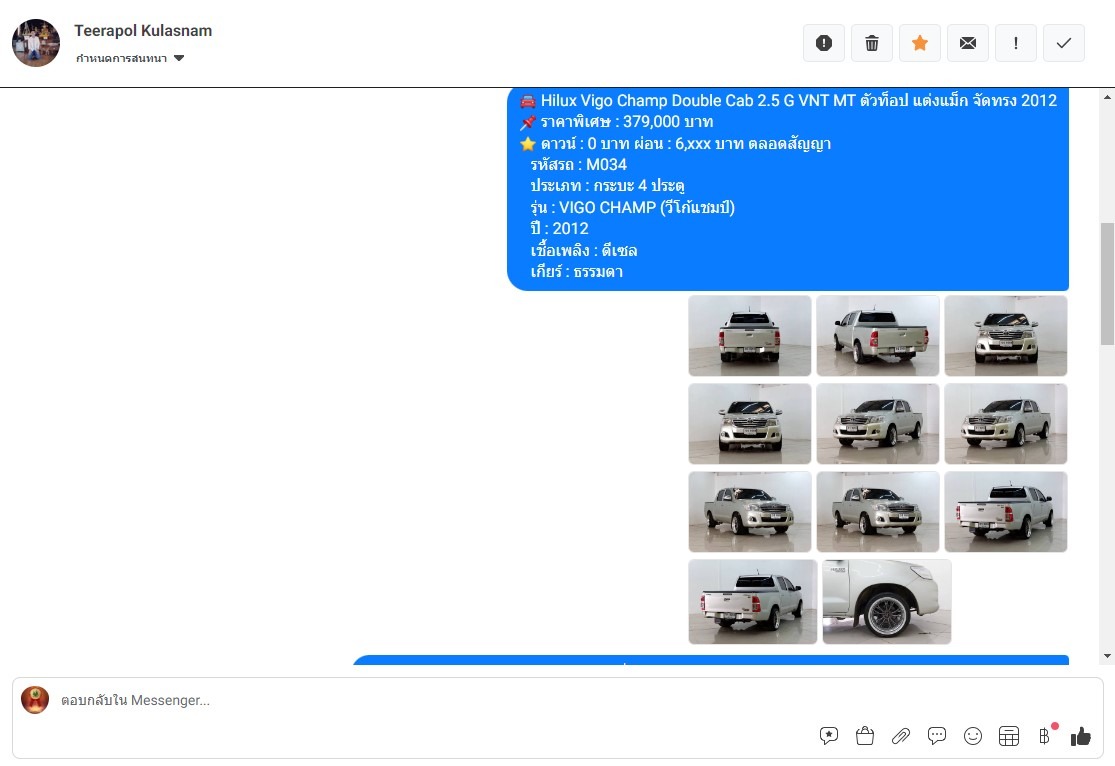The image size is (1115, 766).
Task: Flag conversation with exclamation mark icon
Action: pyautogui.click(x=1015, y=43)
